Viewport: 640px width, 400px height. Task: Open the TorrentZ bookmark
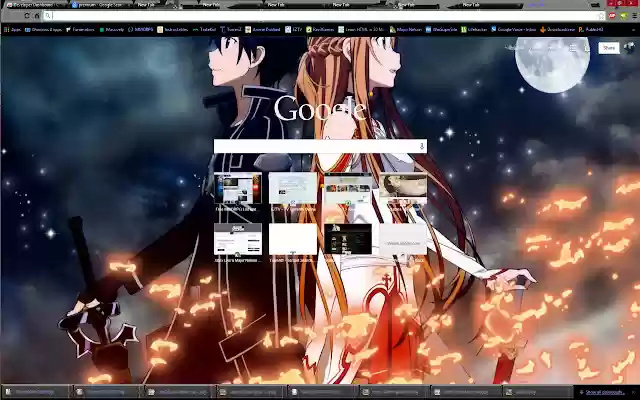click(231, 29)
